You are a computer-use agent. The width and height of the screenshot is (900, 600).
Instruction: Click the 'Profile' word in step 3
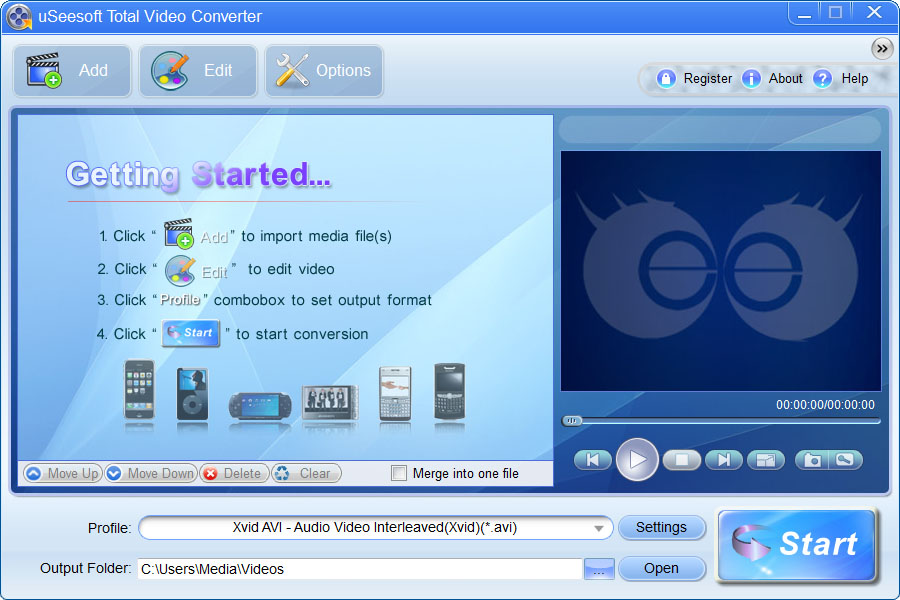click(180, 300)
